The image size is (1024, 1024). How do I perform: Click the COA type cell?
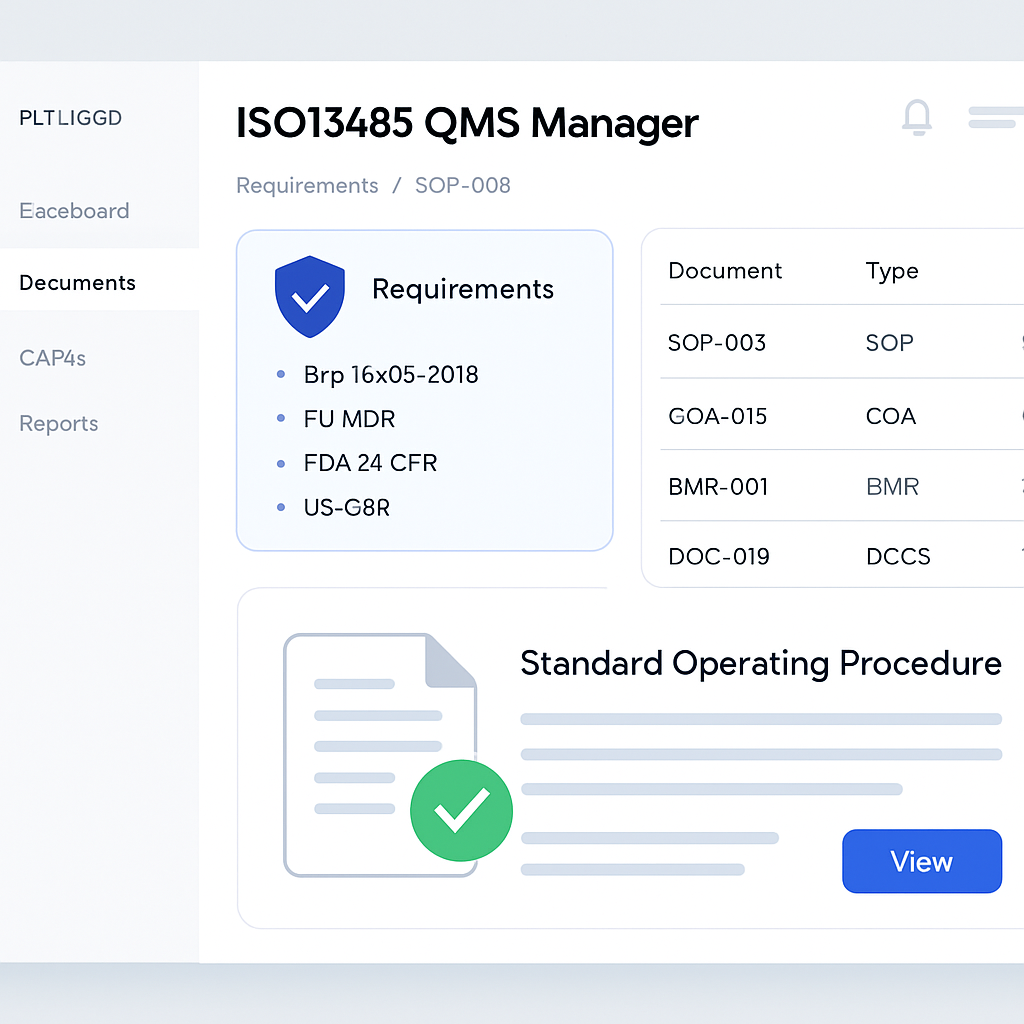tap(891, 416)
